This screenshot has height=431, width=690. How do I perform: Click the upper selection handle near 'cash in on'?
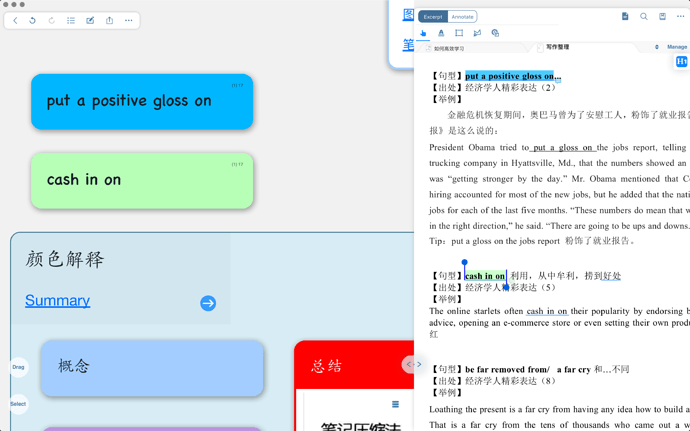click(464, 262)
